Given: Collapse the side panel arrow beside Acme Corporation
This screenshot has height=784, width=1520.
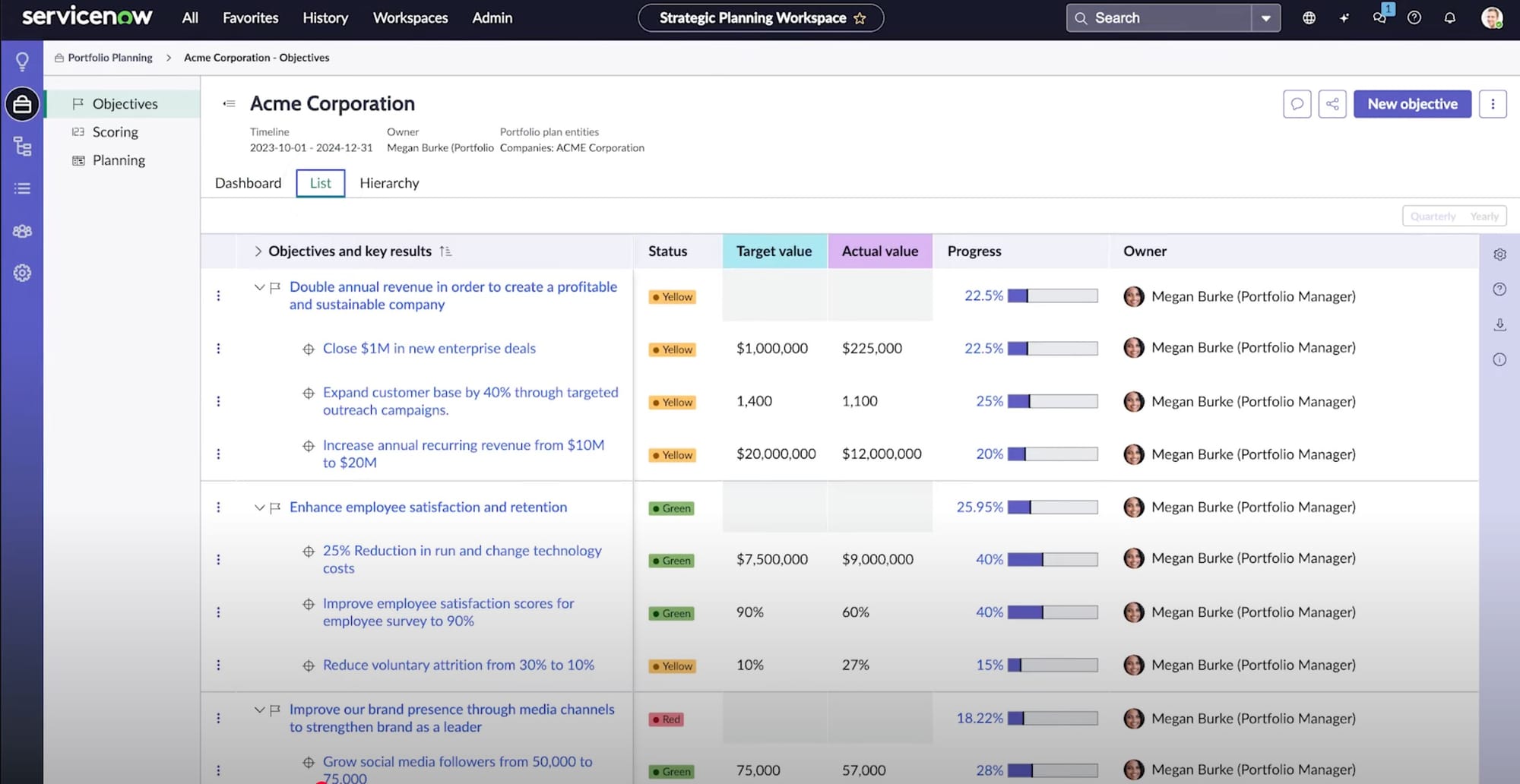Looking at the screenshot, I should (229, 104).
